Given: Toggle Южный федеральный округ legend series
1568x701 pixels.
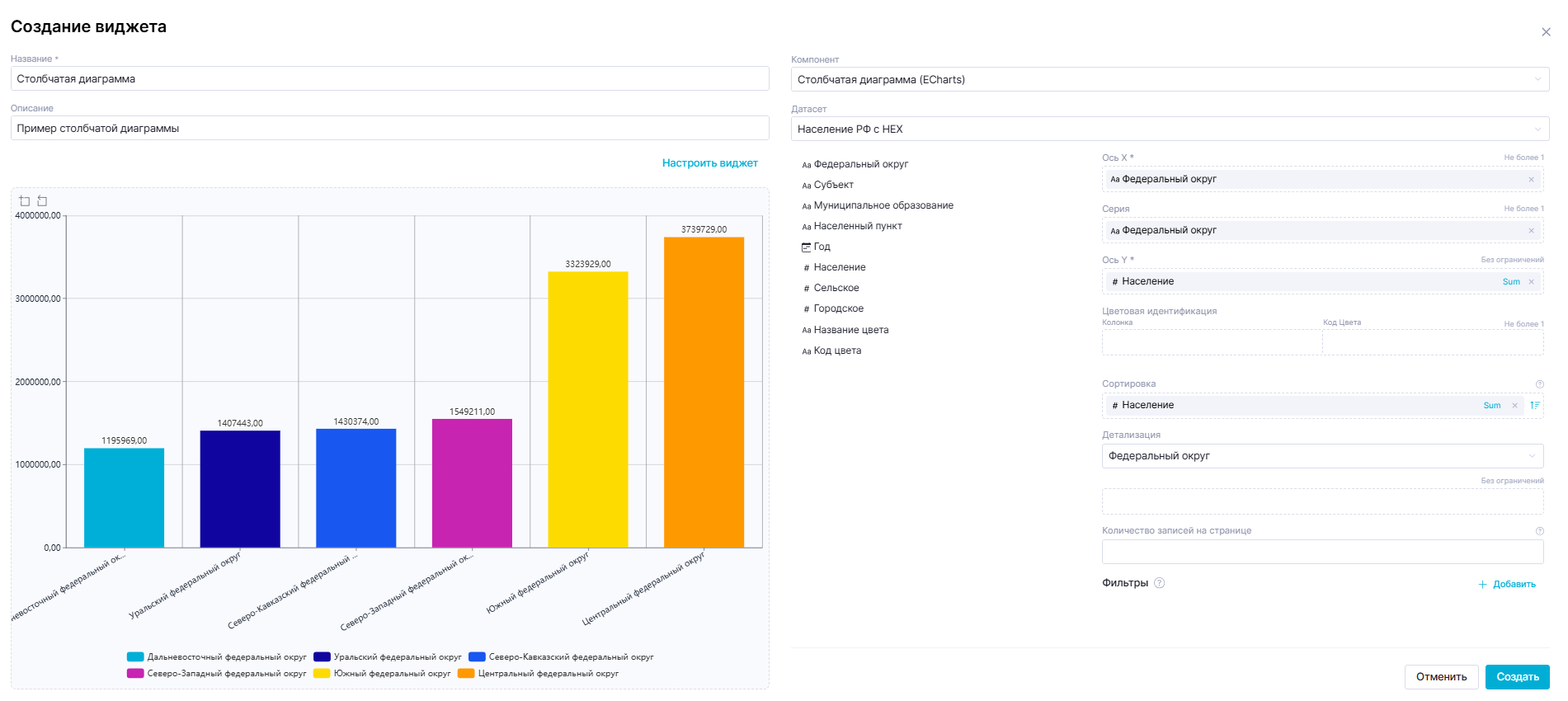Looking at the screenshot, I should 392,674.
